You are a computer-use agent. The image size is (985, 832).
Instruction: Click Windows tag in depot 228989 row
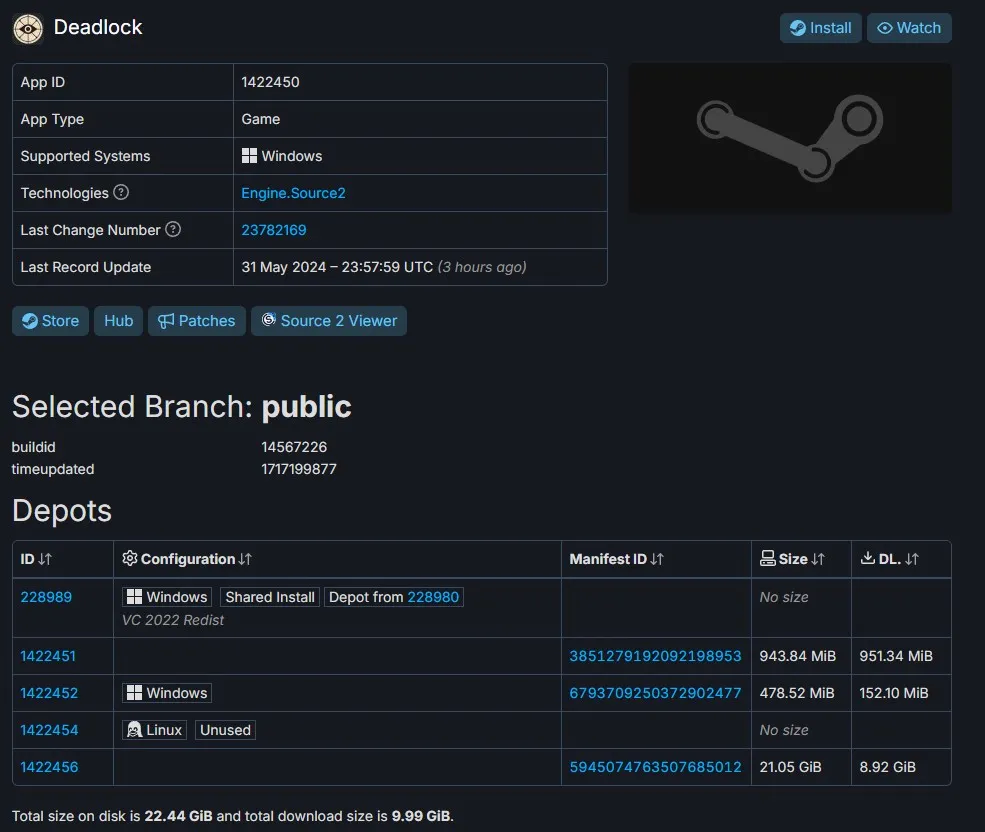166,597
